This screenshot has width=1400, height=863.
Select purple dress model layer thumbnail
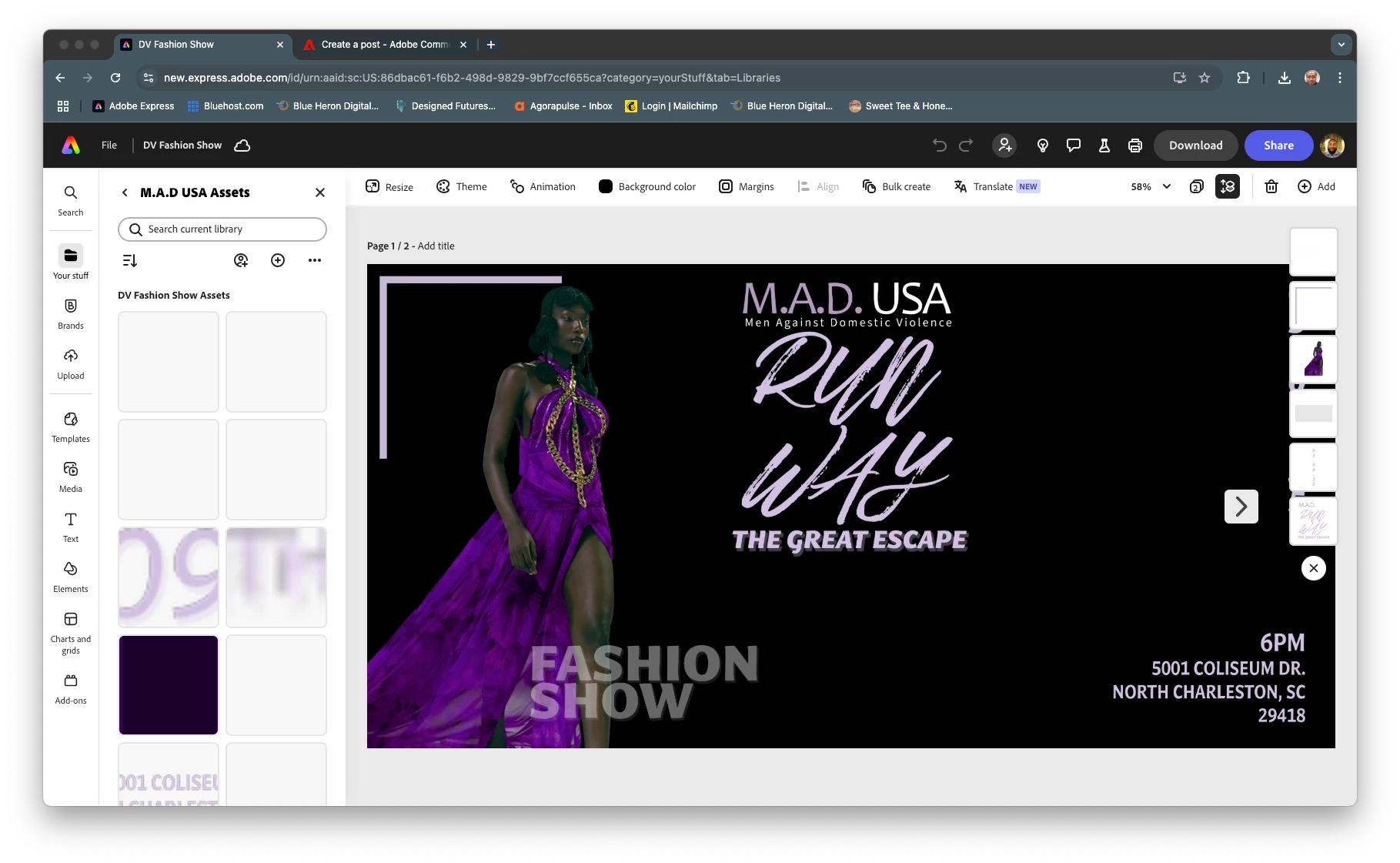1313,360
